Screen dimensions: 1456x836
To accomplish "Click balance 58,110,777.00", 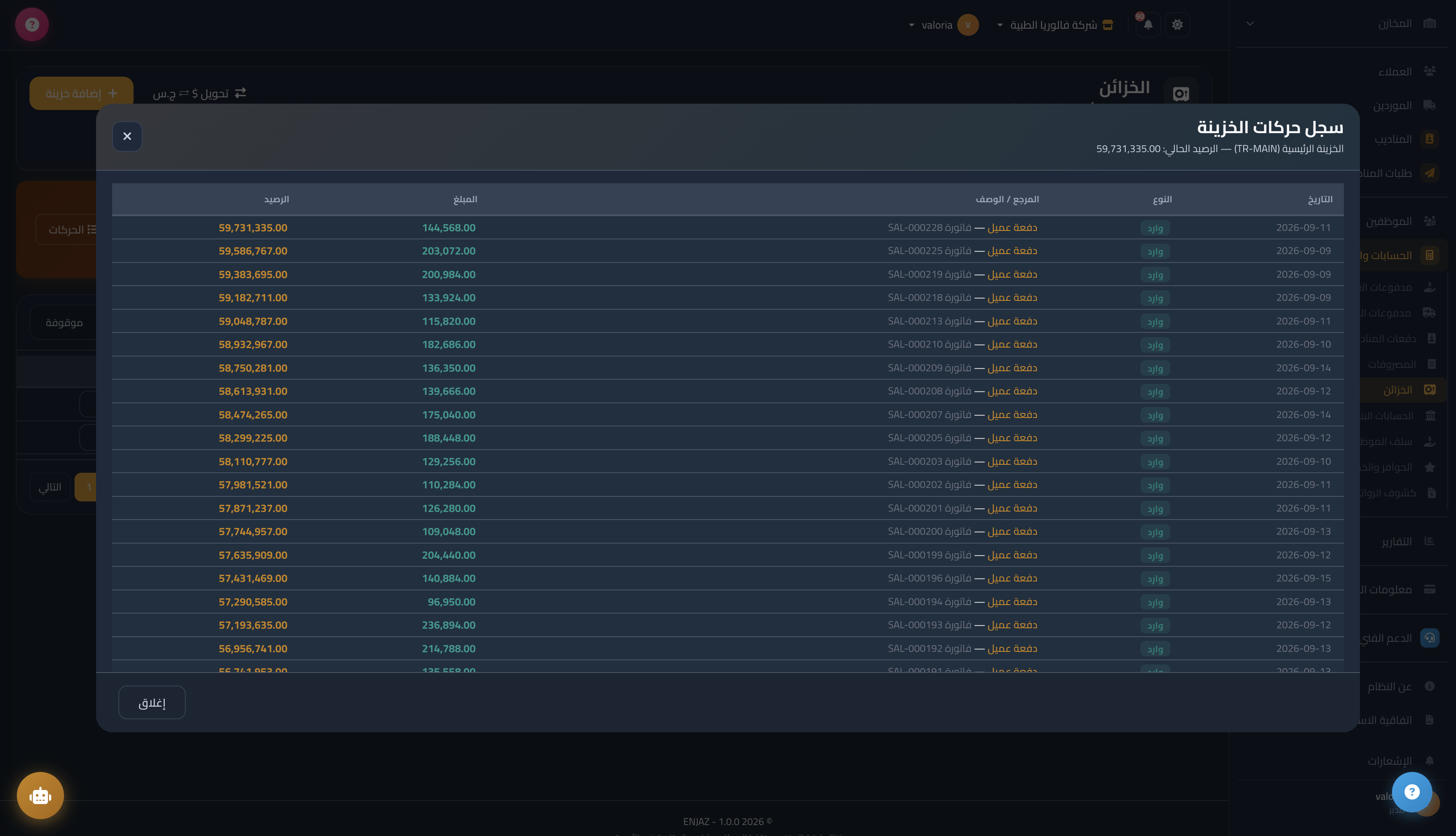I will (252, 462).
